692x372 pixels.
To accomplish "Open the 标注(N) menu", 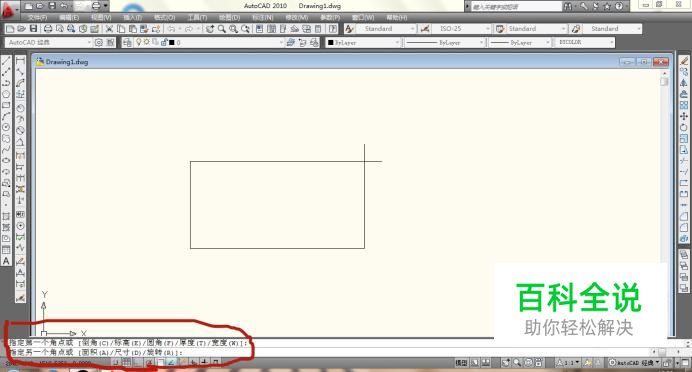I will point(263,18).
